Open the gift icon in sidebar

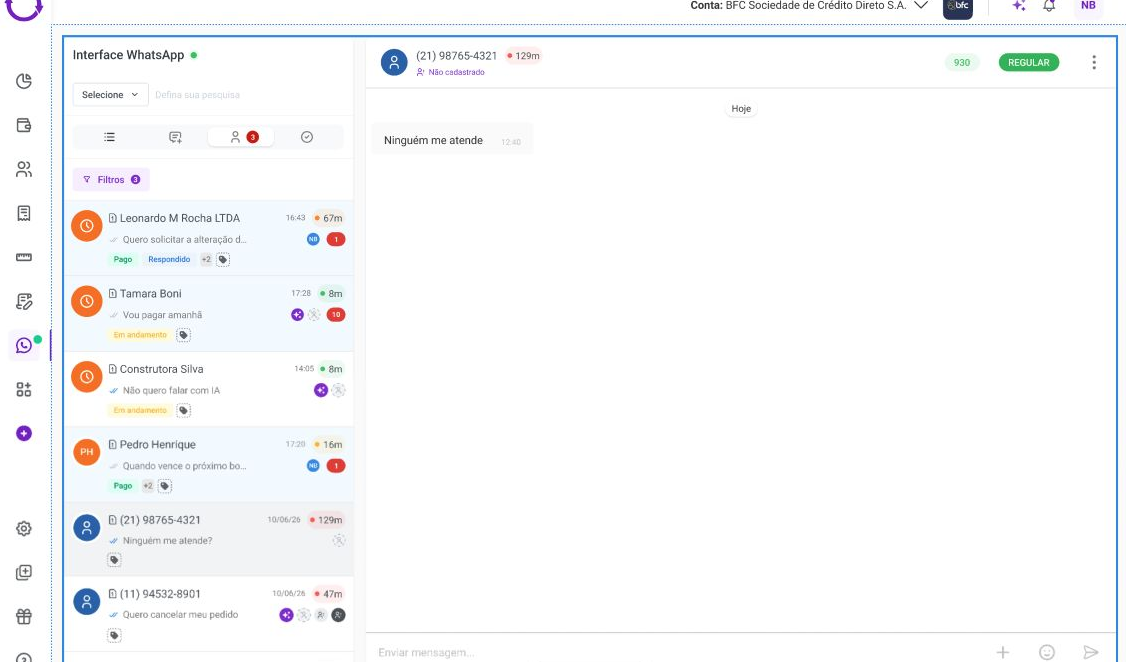(24, 616)
